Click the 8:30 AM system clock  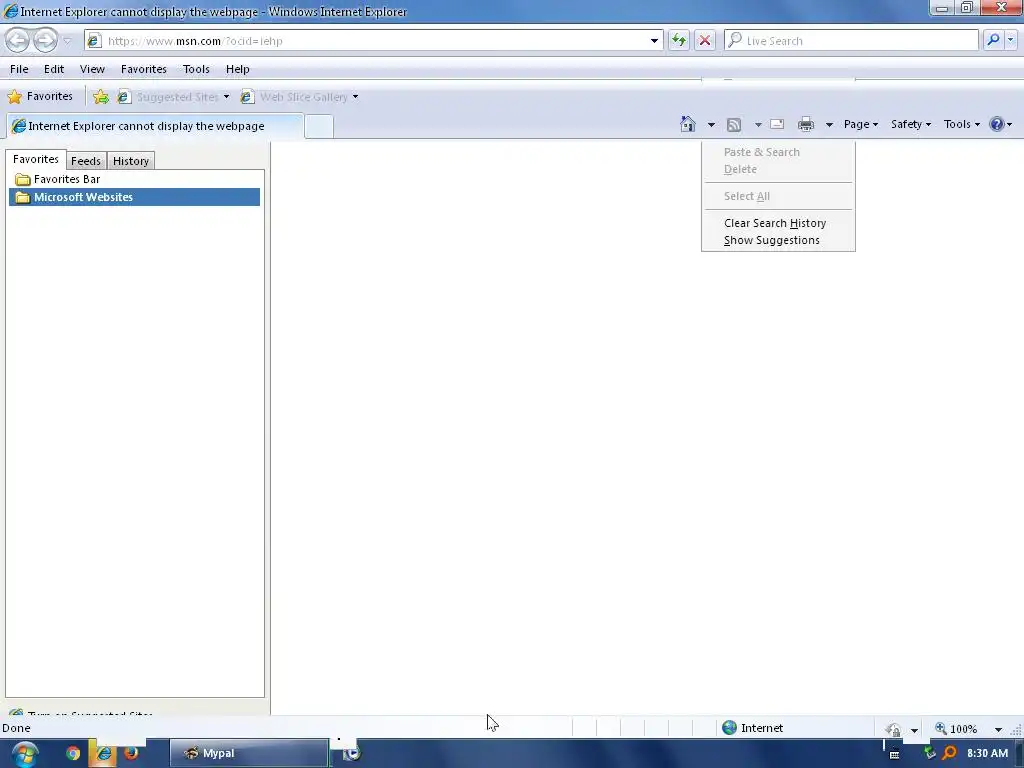point(987,753)
